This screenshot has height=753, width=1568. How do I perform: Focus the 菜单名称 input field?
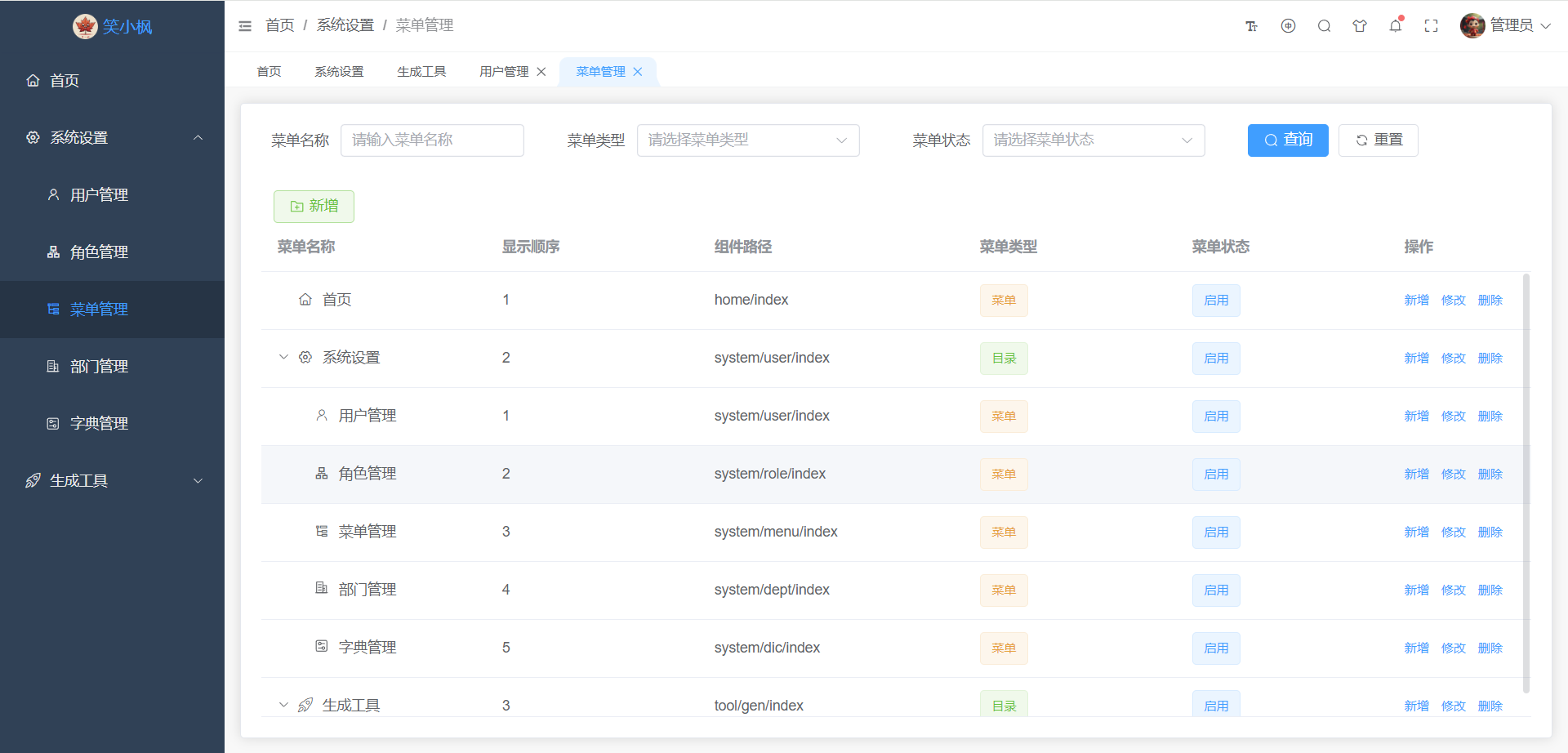tap(432, 140)
